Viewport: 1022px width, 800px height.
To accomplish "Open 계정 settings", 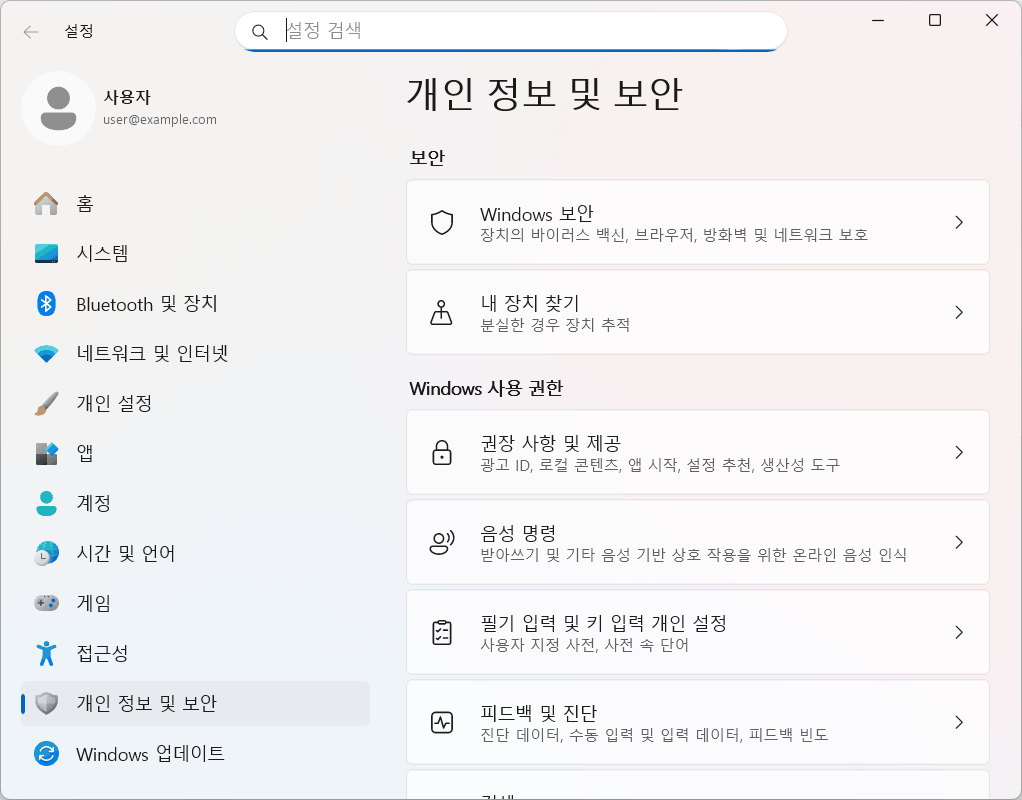I will [195, 503].
